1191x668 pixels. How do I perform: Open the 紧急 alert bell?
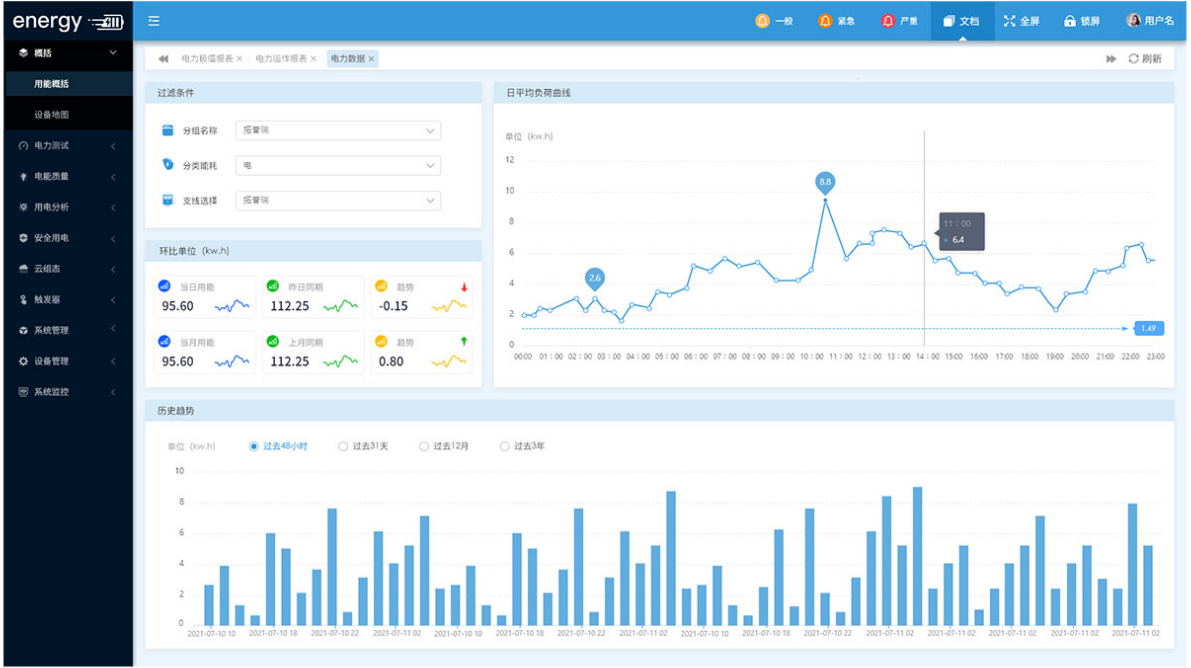click(x=825, y=20)
